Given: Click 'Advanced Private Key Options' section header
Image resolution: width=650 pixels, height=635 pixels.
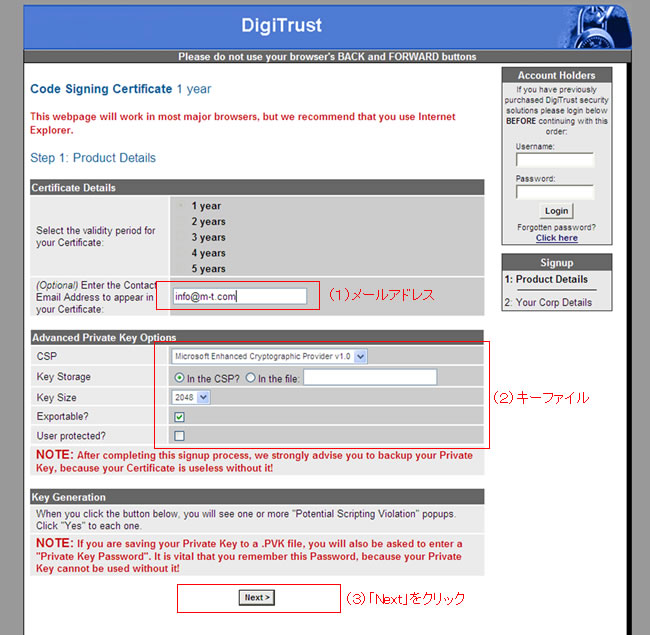Looking at the screenshot, I should click(x=257, y=337).
